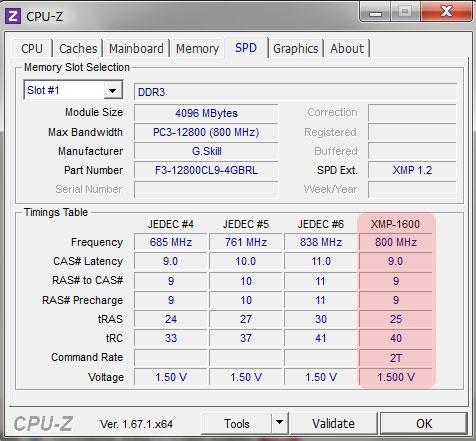This screenshot has width=476, height=441.
Task: Click the Ver. 1.67.1.x64 version text
Action: 136,424
